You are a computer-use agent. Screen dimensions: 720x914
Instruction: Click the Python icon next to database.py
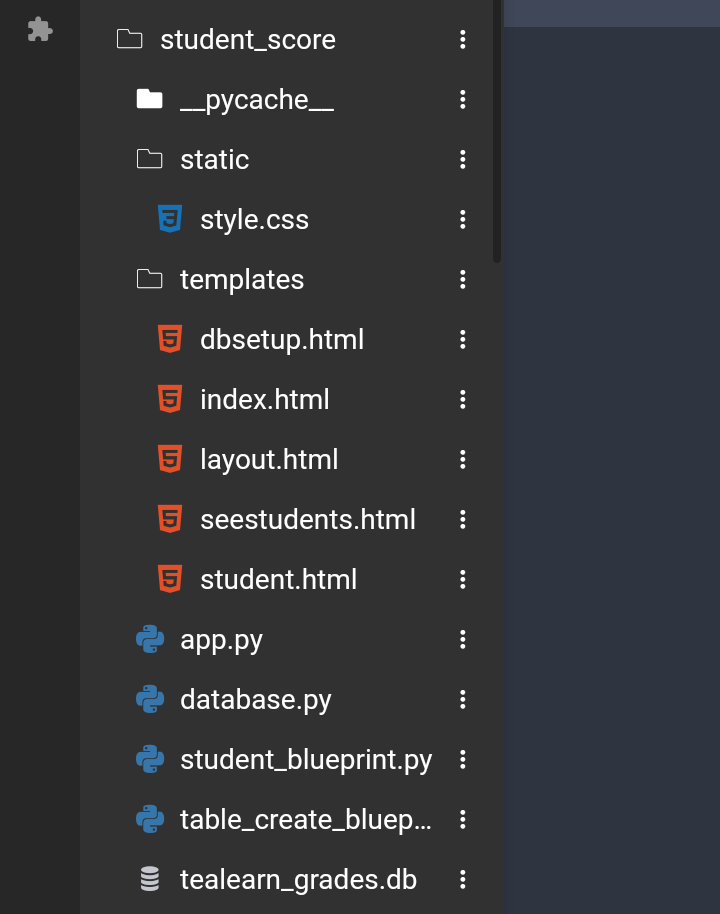pyautogui.click(x=150, y=699)
